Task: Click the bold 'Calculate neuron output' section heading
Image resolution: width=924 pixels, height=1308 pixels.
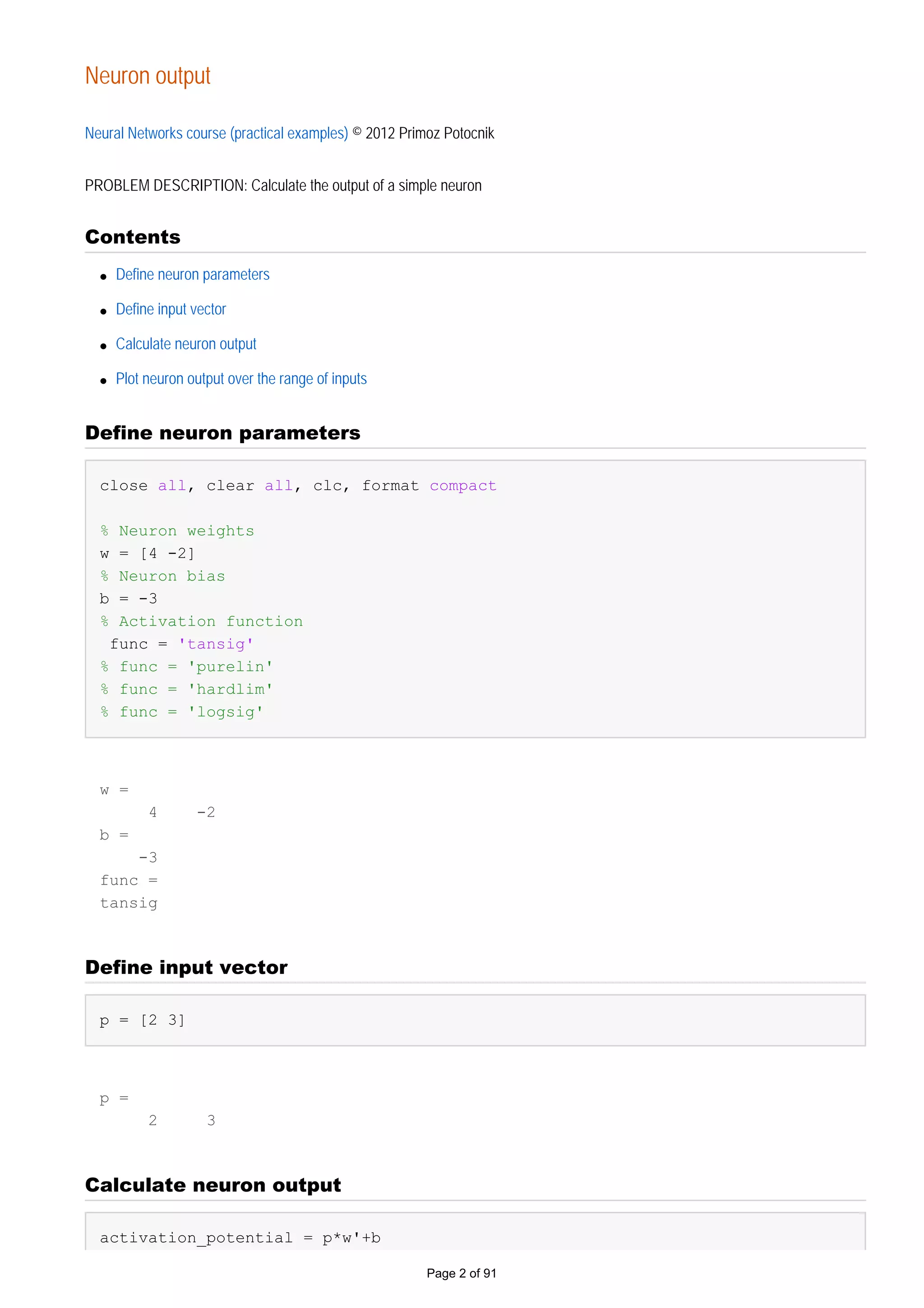Action: 213,1185
